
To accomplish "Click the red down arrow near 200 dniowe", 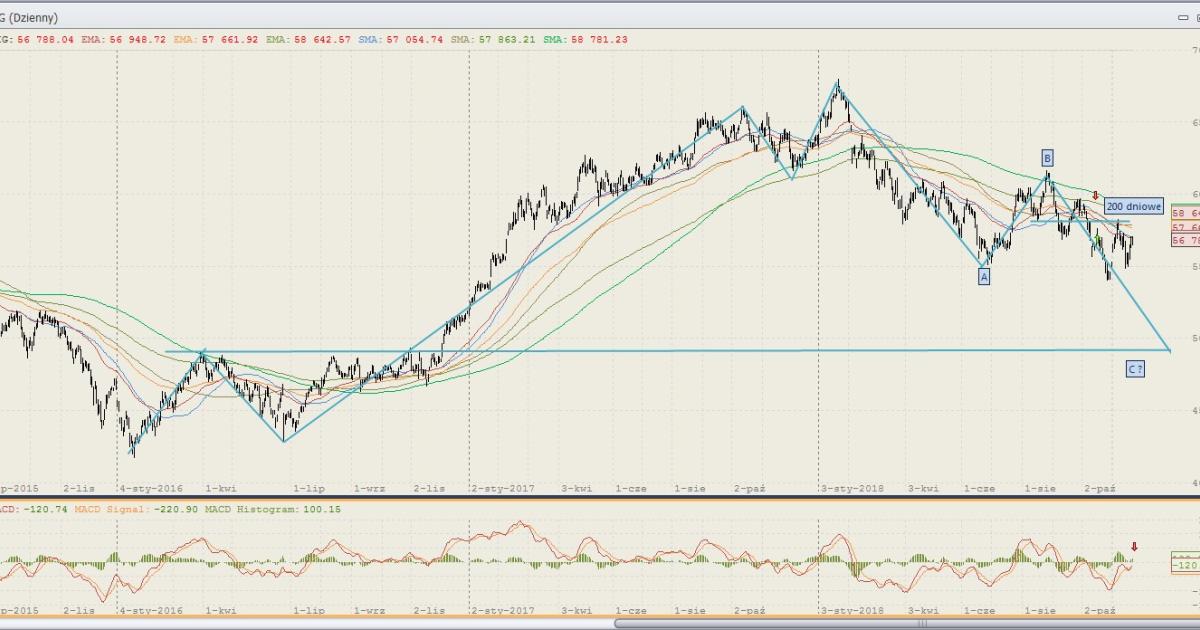I will (1096, 196).
